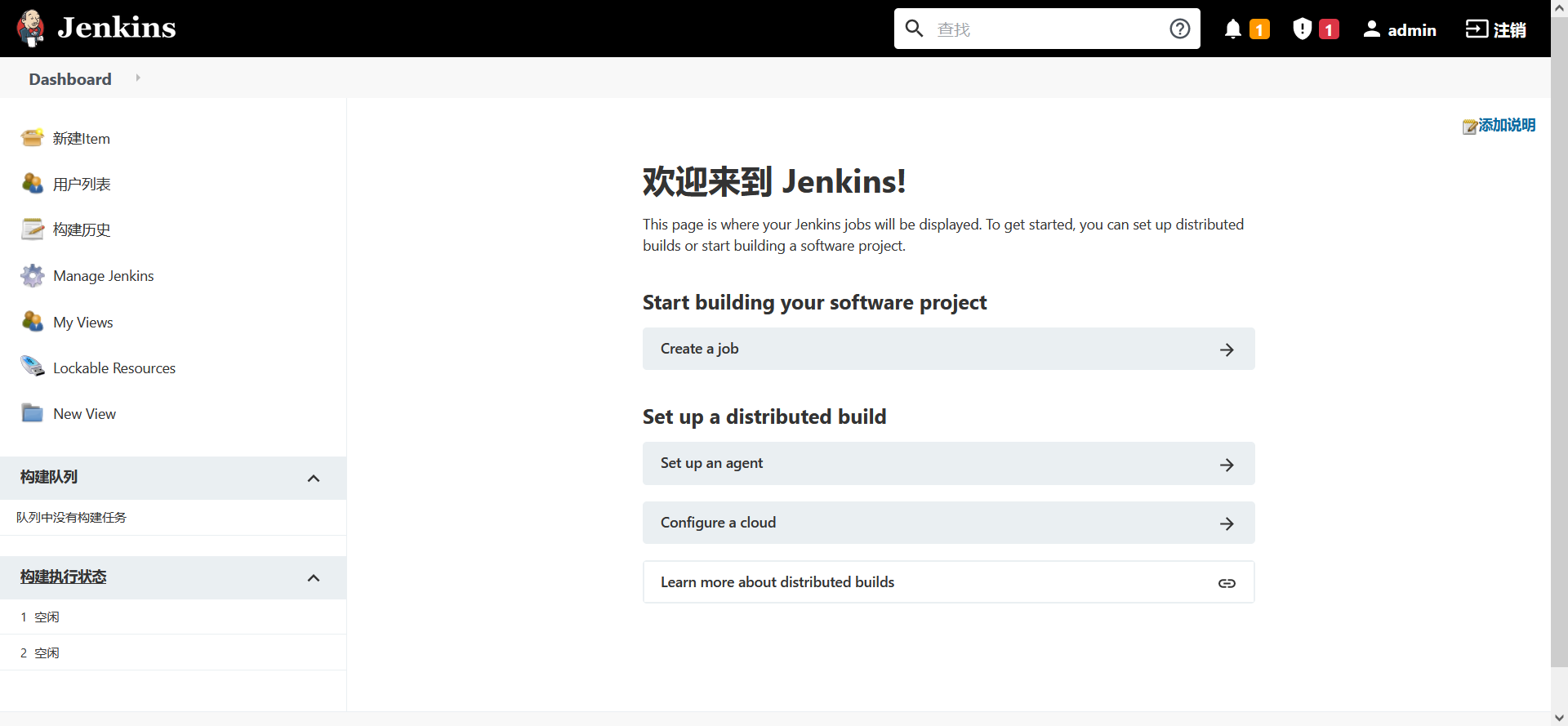
Task: Click the Manage Jenkins gear icon
Action: [x=33, y=276]
